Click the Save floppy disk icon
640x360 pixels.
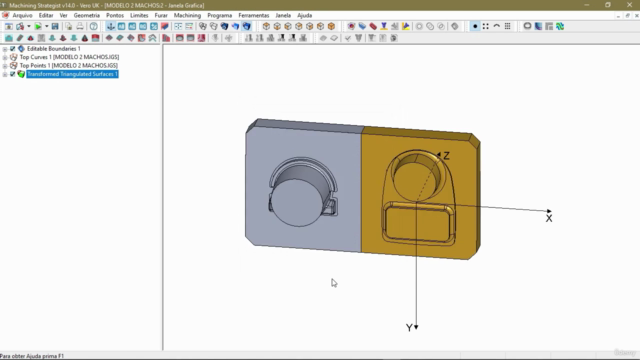coord(55,27)
